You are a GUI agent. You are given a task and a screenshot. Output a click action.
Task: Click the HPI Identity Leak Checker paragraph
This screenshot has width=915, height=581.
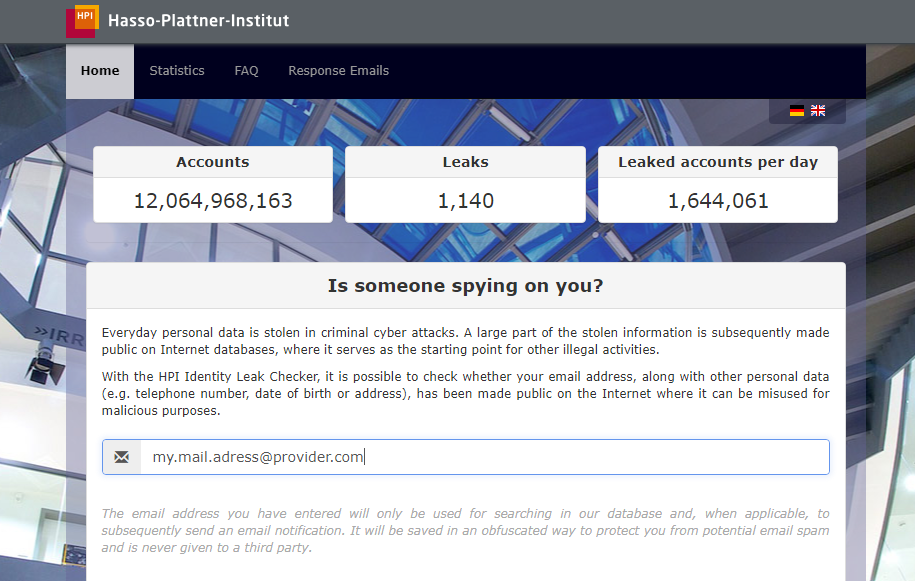click(x=465, y=393)
